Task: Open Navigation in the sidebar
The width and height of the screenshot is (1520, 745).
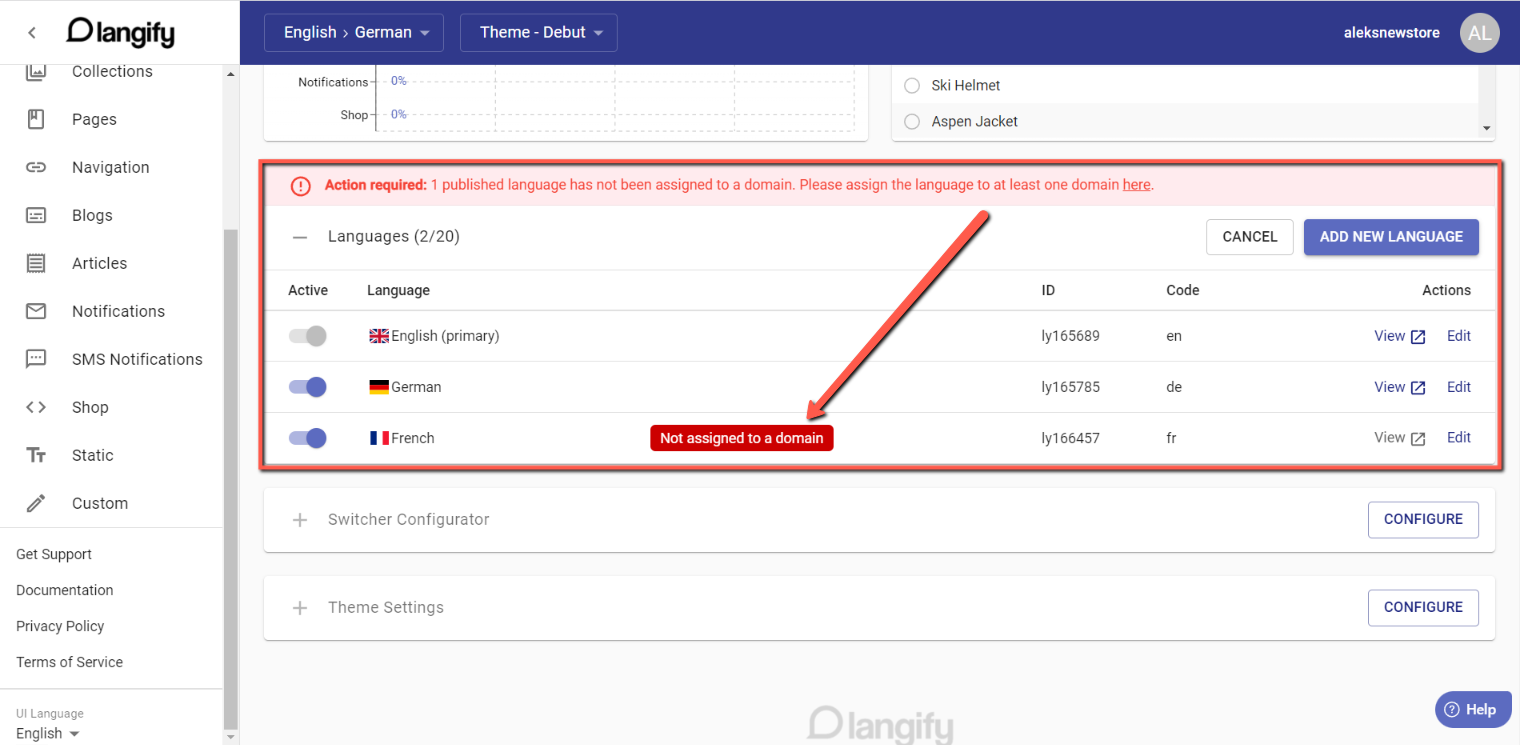Action: tap(110, 167)
